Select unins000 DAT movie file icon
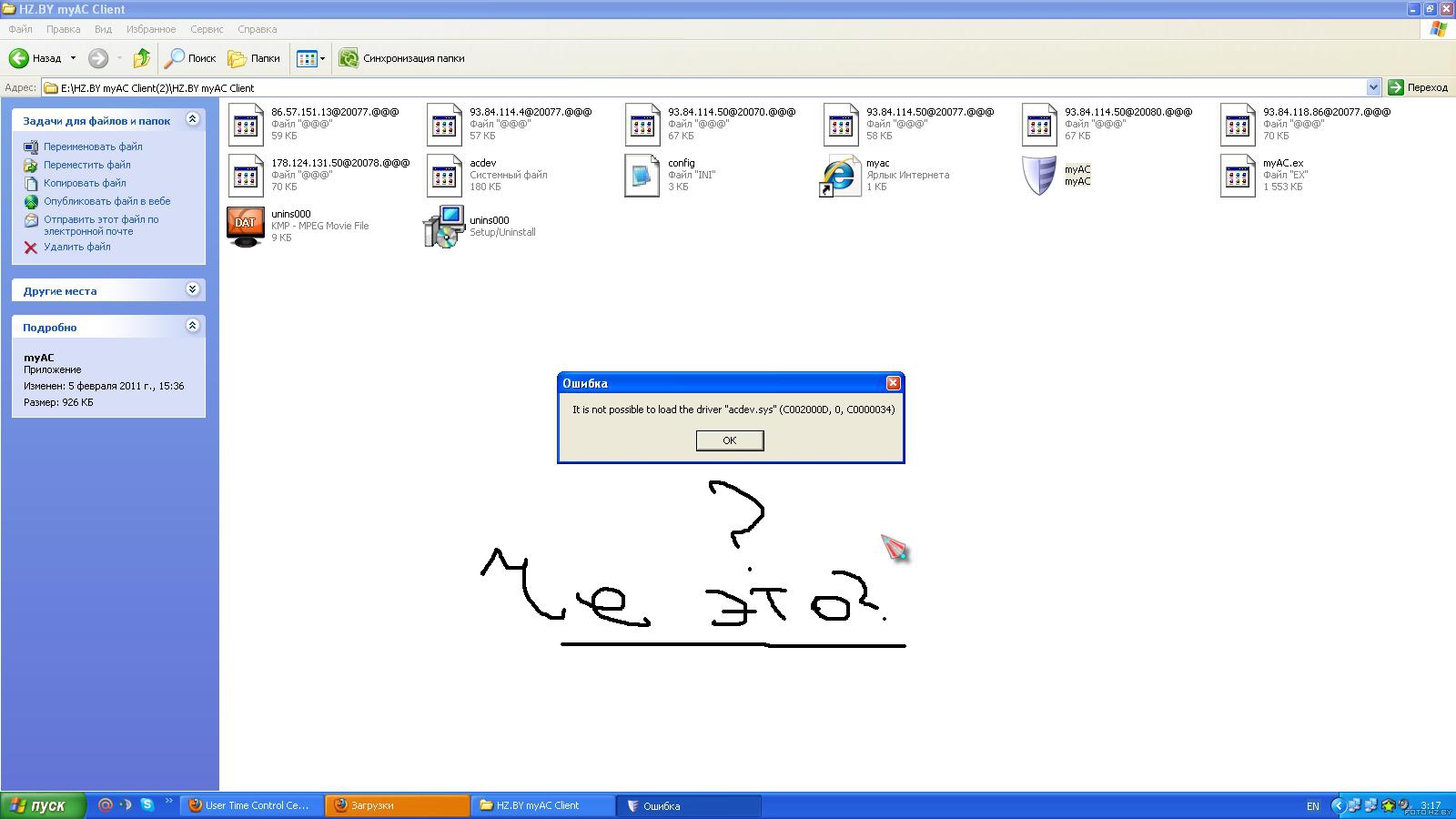1456x819 pixels. pyautogui.click(x=246, y=227)
